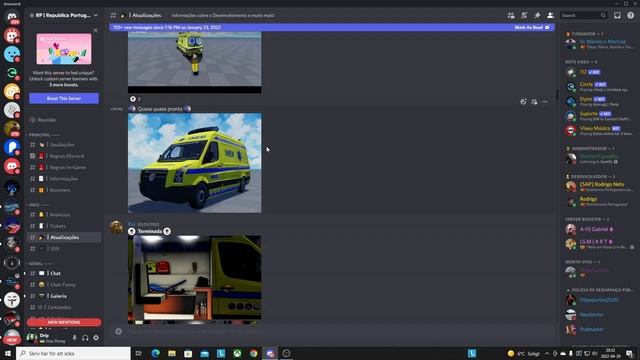
Task: Open Google Chrome from taskbar
Action: tap(253, 353)
